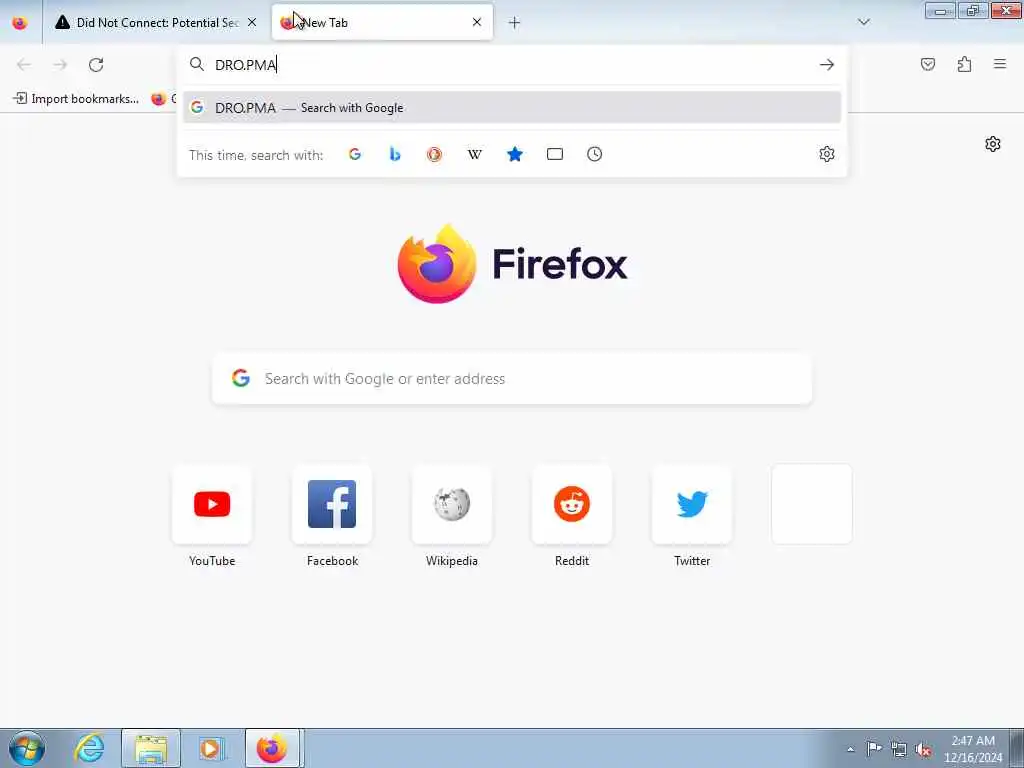Open a new tab with the plus button
This screenshot has height=768, width=1024.
point(514,23)
